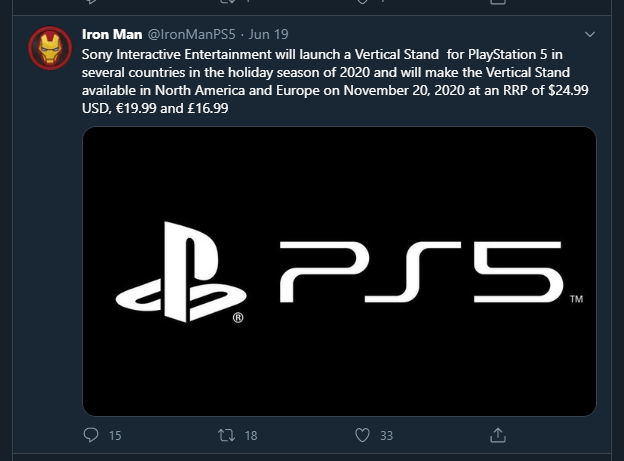This screenshot has height=461, width=624.
Task: Expand the tweet options chevron
Action: 590,35
